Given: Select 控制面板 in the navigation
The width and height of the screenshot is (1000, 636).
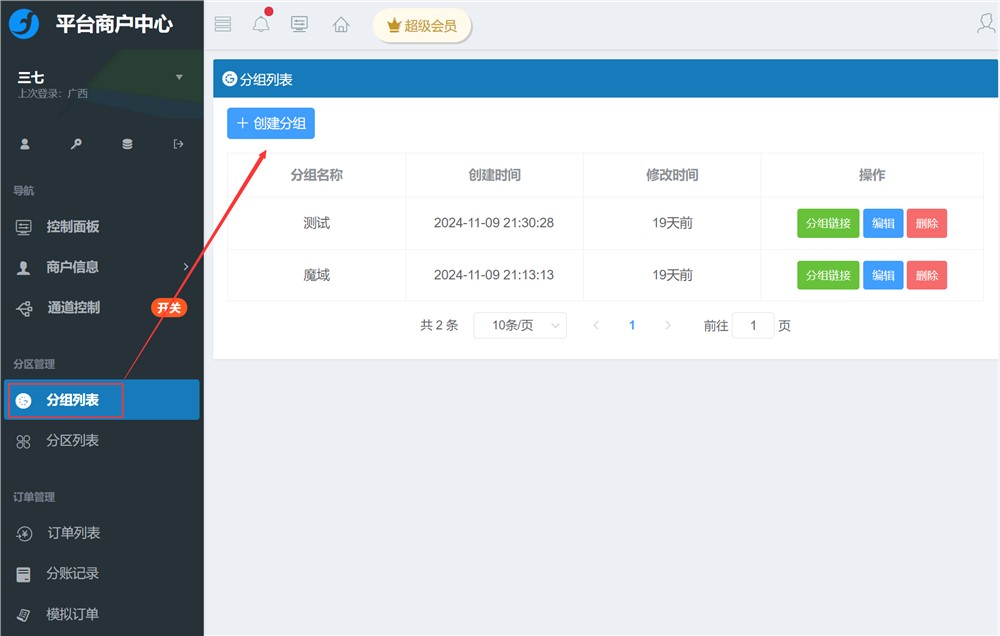Looking at the screenshot, I should 73,227.
